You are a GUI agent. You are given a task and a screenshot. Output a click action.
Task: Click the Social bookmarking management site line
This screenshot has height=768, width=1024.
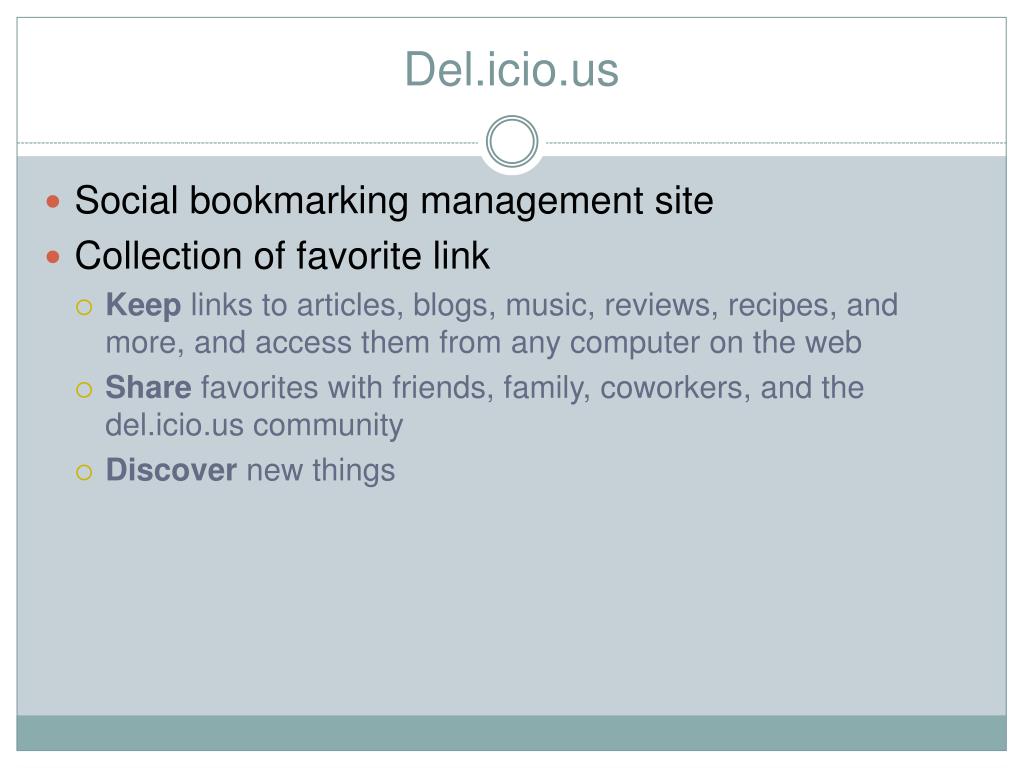(394, 201)
